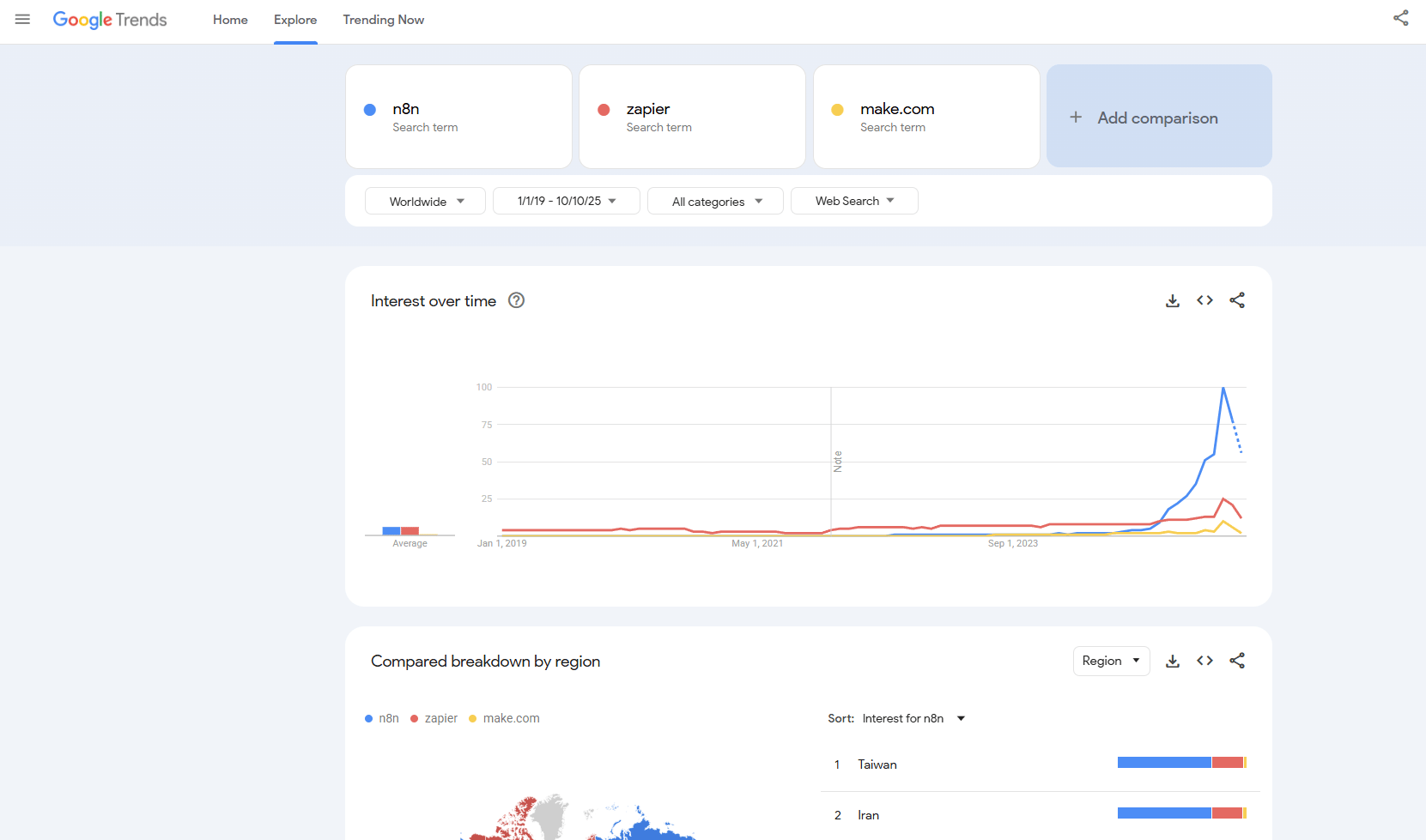Screen dimensions: 1426x840
Task: Open the hamburger main menu
Action: pos(22,19)
